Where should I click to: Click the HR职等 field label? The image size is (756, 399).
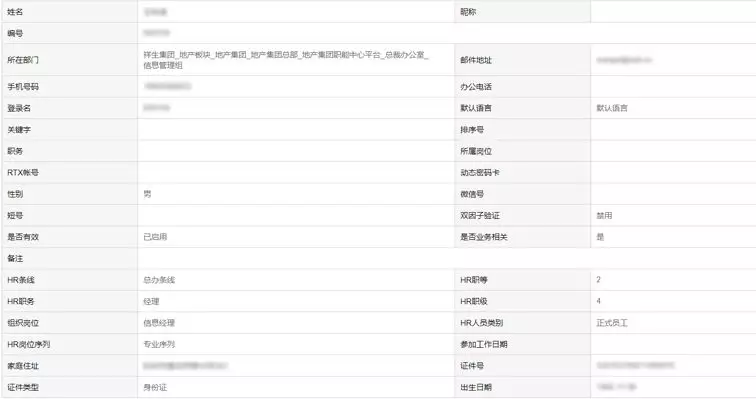[473, 279]
